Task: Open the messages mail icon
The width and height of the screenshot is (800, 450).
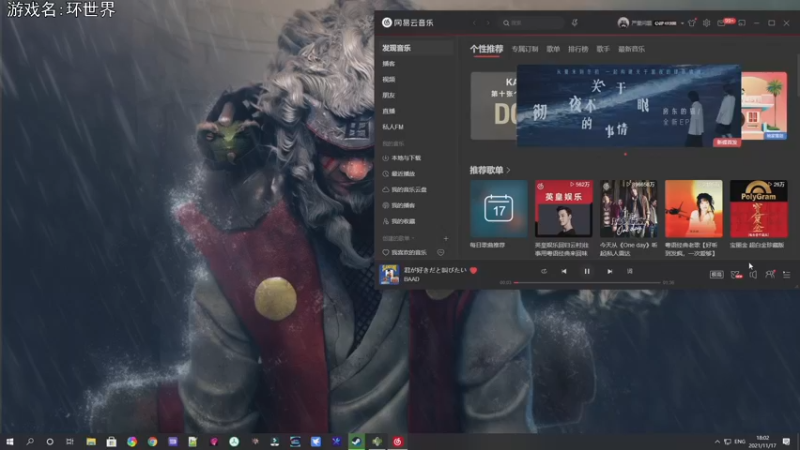Action: click(x=721, y=23)
